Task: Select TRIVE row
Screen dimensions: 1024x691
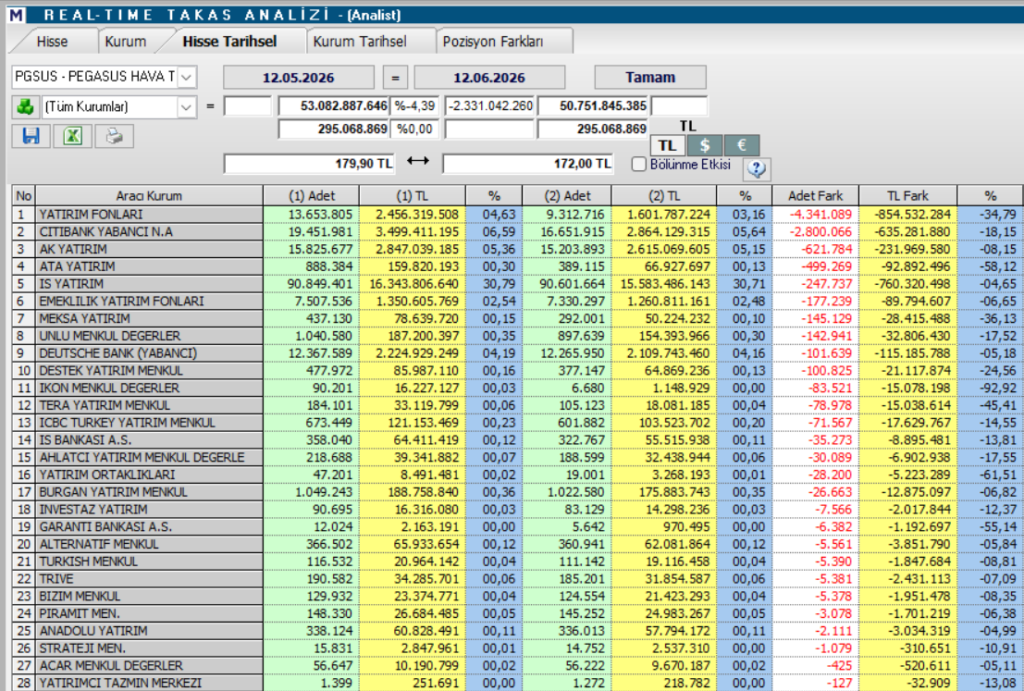Action: (x=517, y=579)
